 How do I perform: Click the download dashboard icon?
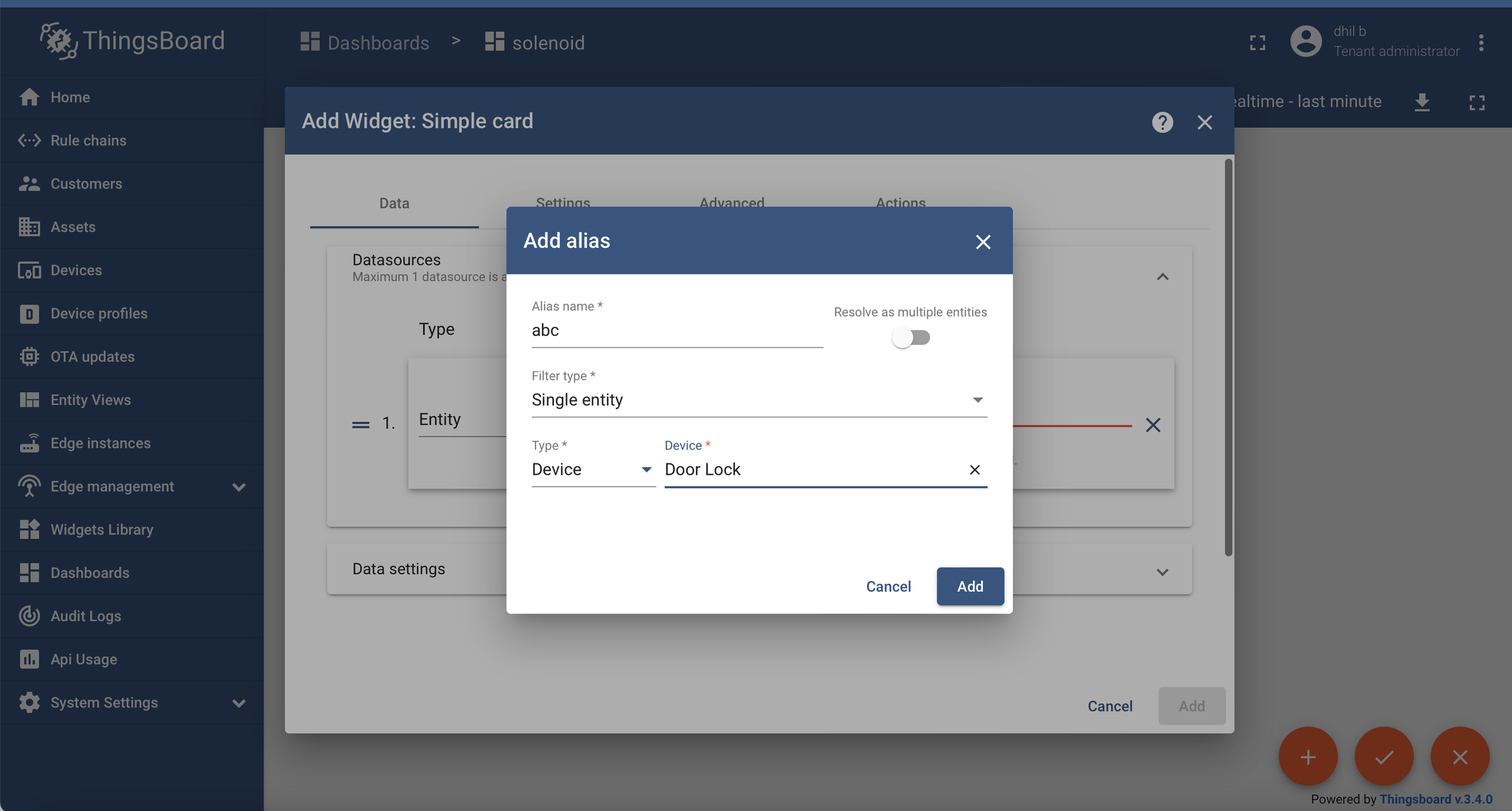coord(1422,102)
